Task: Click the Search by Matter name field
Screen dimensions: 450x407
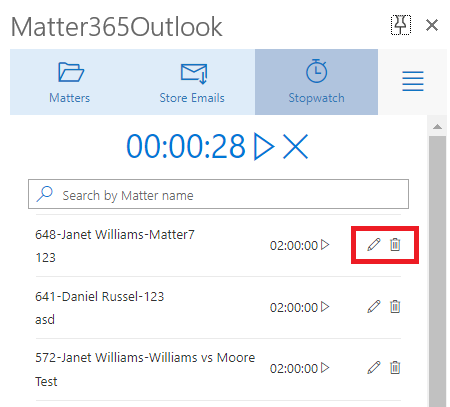Action: tap(218, 194)
